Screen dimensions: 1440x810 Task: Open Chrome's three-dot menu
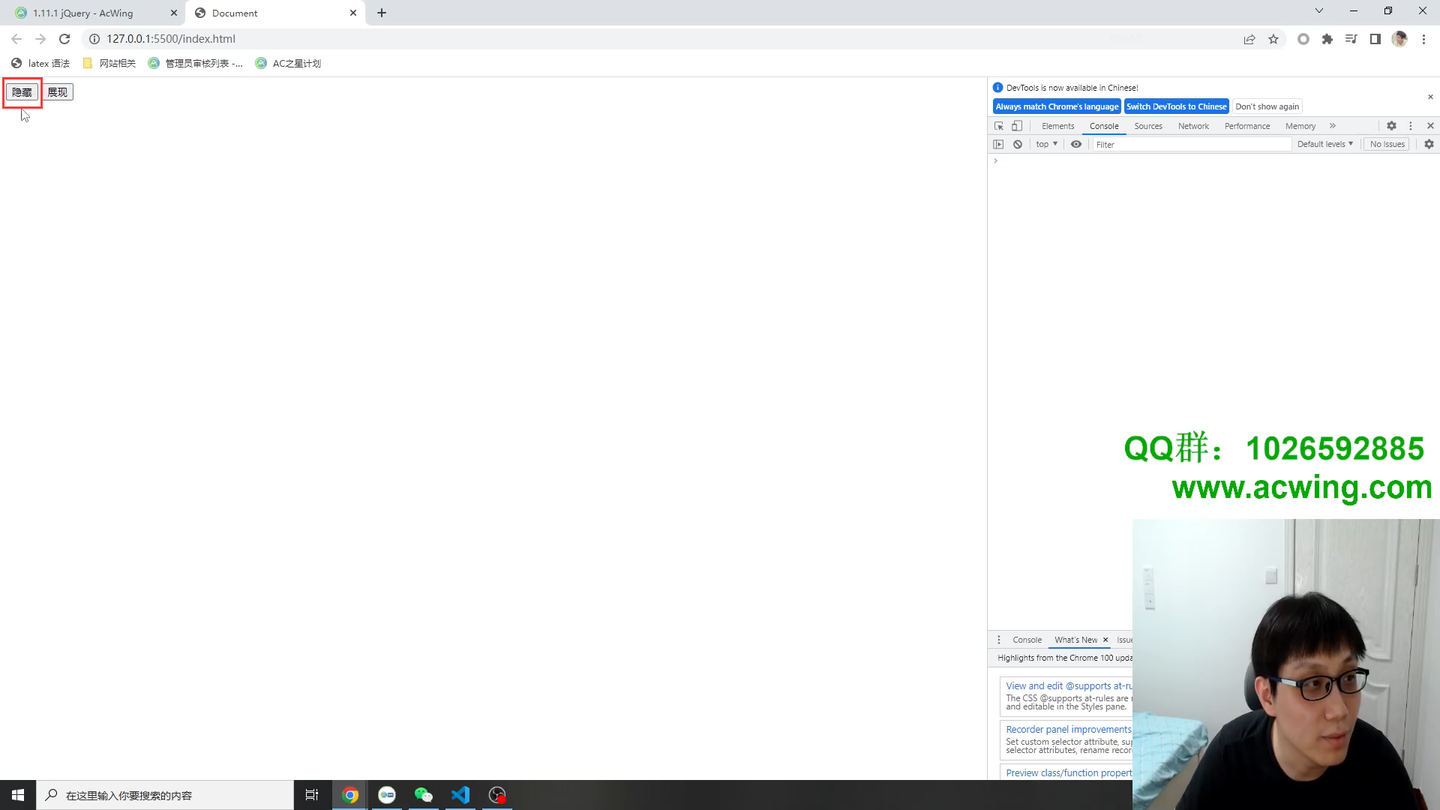tap(1424, 39)
